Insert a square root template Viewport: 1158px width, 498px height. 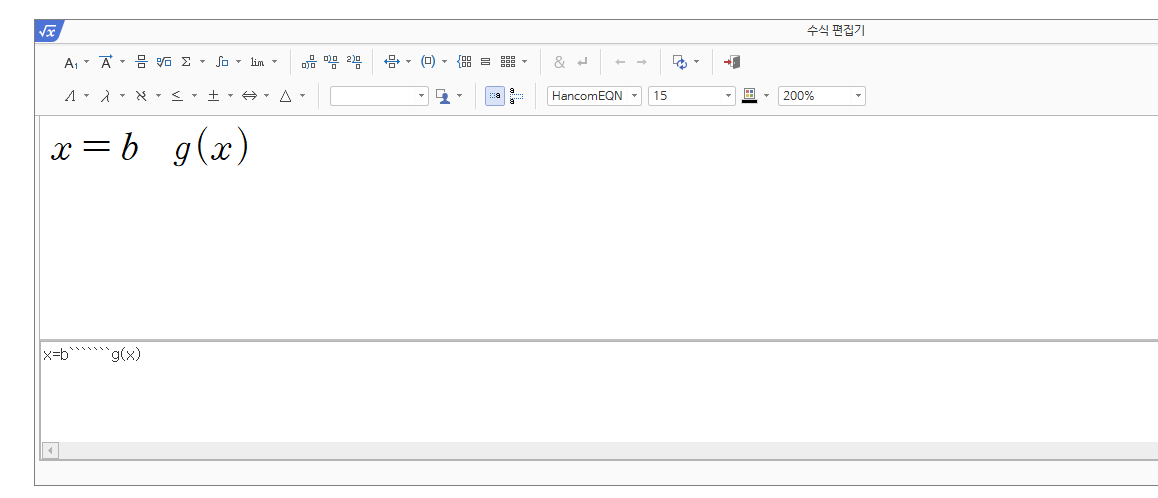(x=164, y=62)
